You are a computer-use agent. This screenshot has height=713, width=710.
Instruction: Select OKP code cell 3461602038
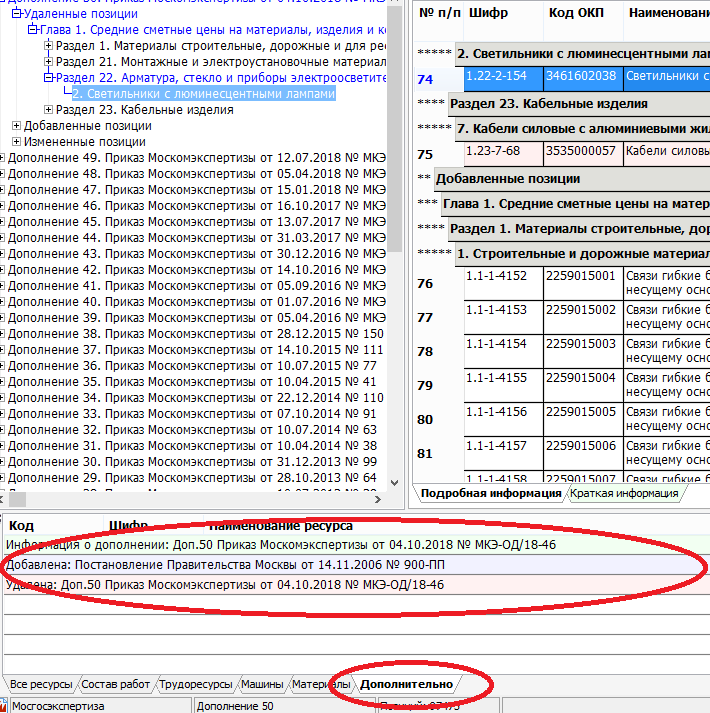tap(584, 79)
